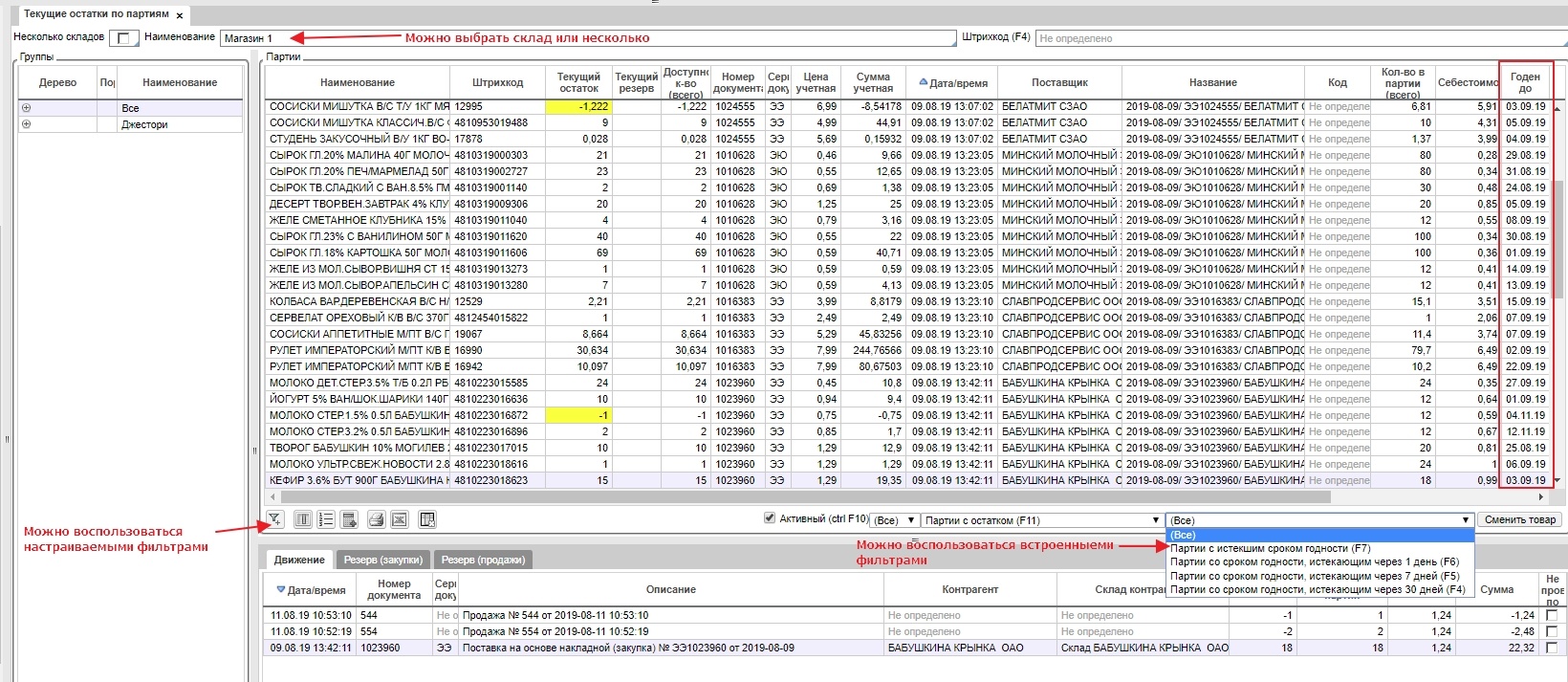Tick the checkbox in Продажа № 544 row
Viewport: 1568px width, 682px height.
click(x=1551, y=615)
